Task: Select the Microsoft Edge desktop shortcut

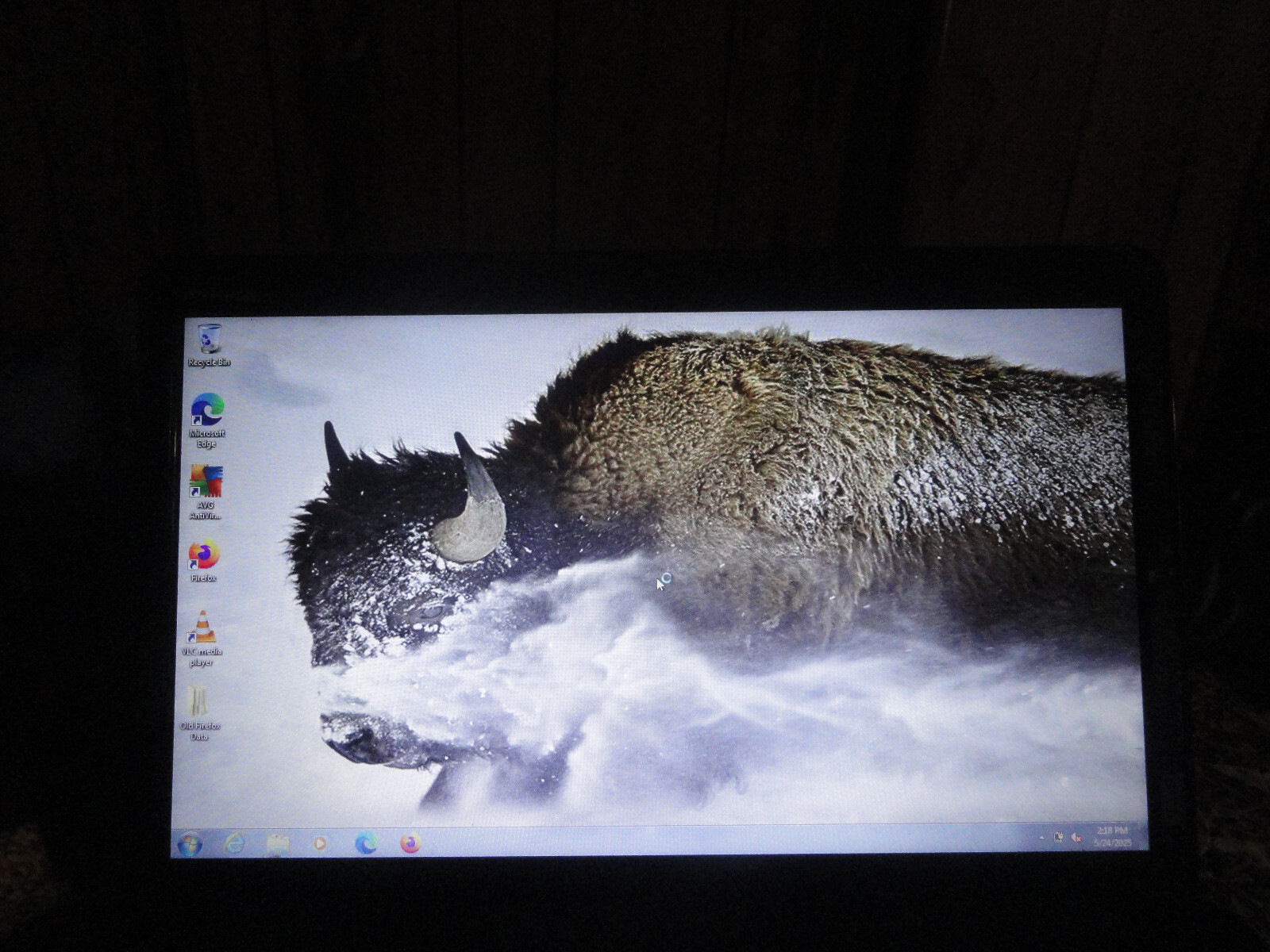Action: 207,420
